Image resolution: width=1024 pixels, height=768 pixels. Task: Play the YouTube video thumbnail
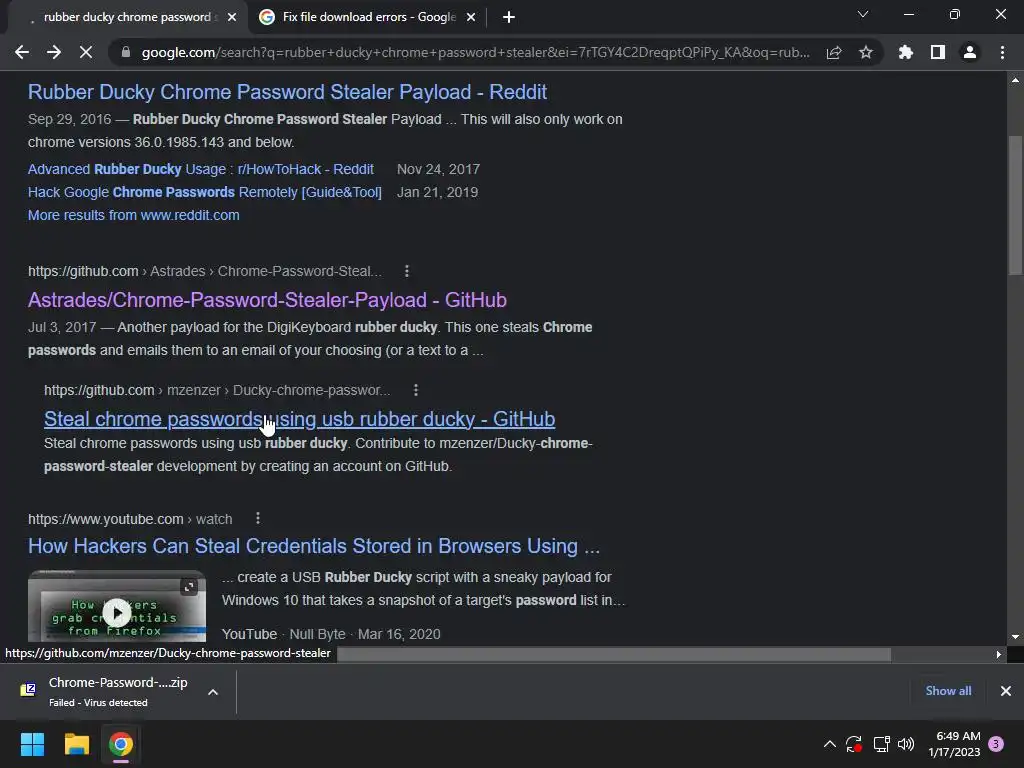[x=117, y=613]
